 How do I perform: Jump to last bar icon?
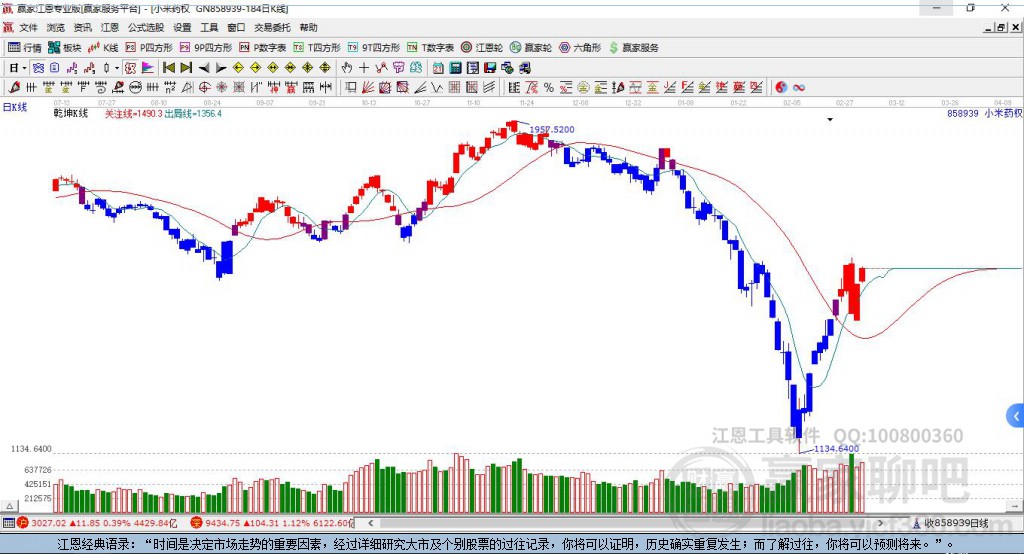pos(186,68)
